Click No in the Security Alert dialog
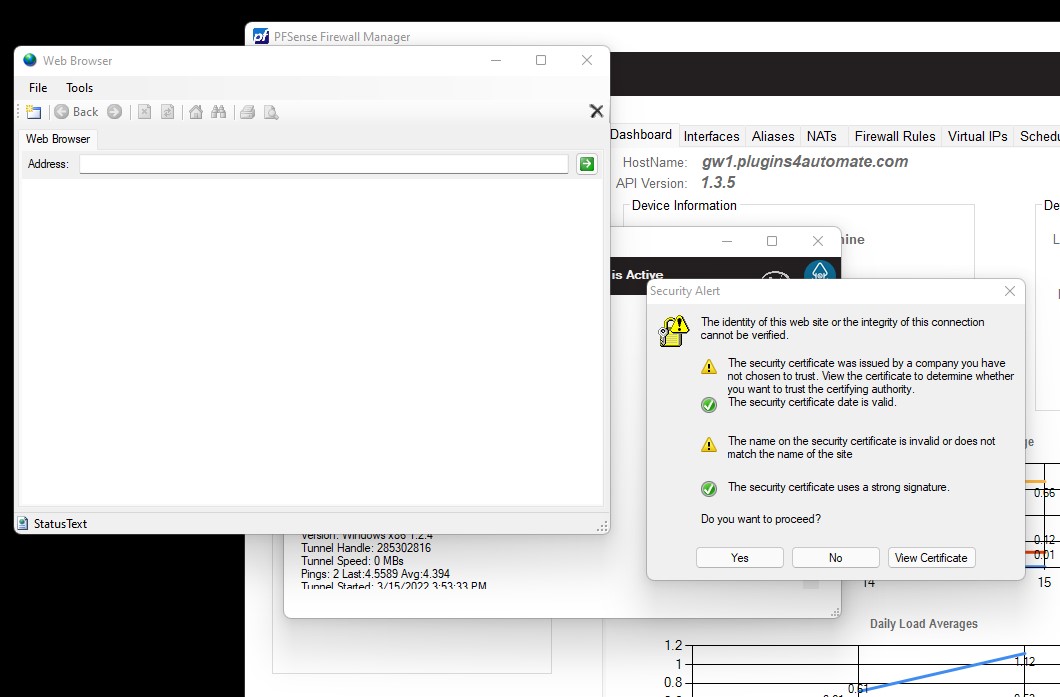This screenshot has height=697, width=1060. click(835, 557)
